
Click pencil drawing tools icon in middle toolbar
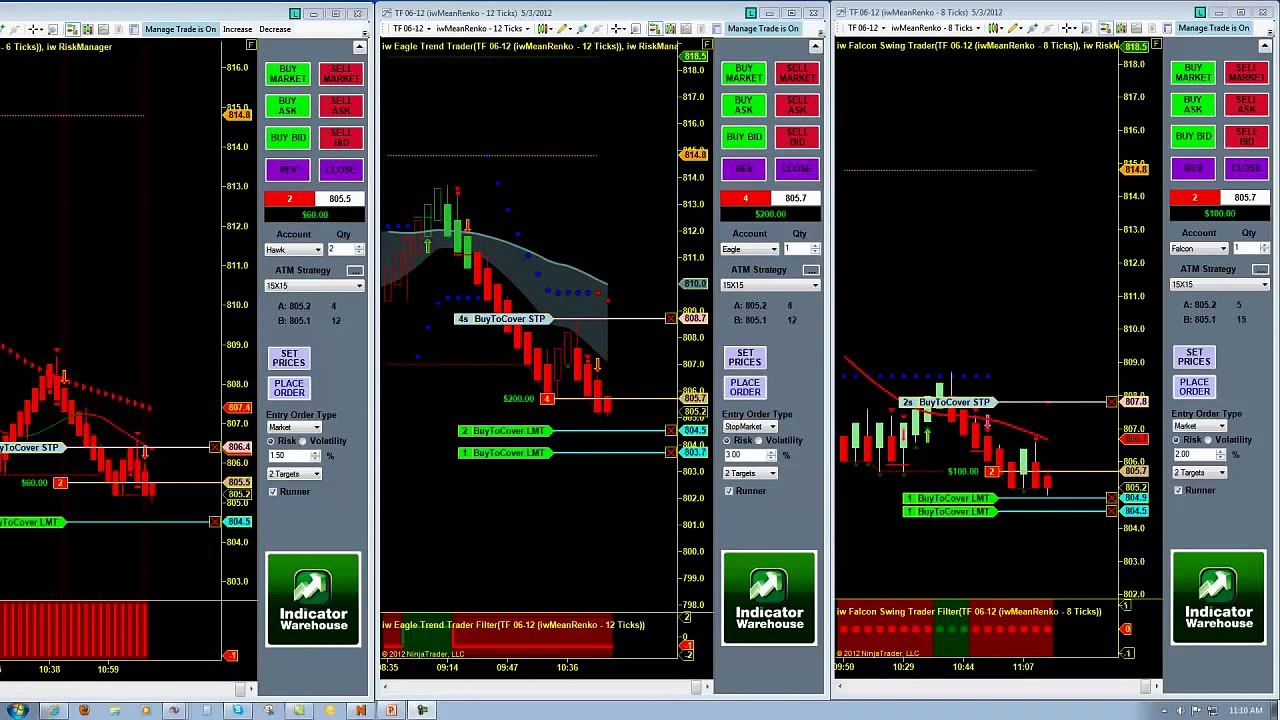pos(563,28)
